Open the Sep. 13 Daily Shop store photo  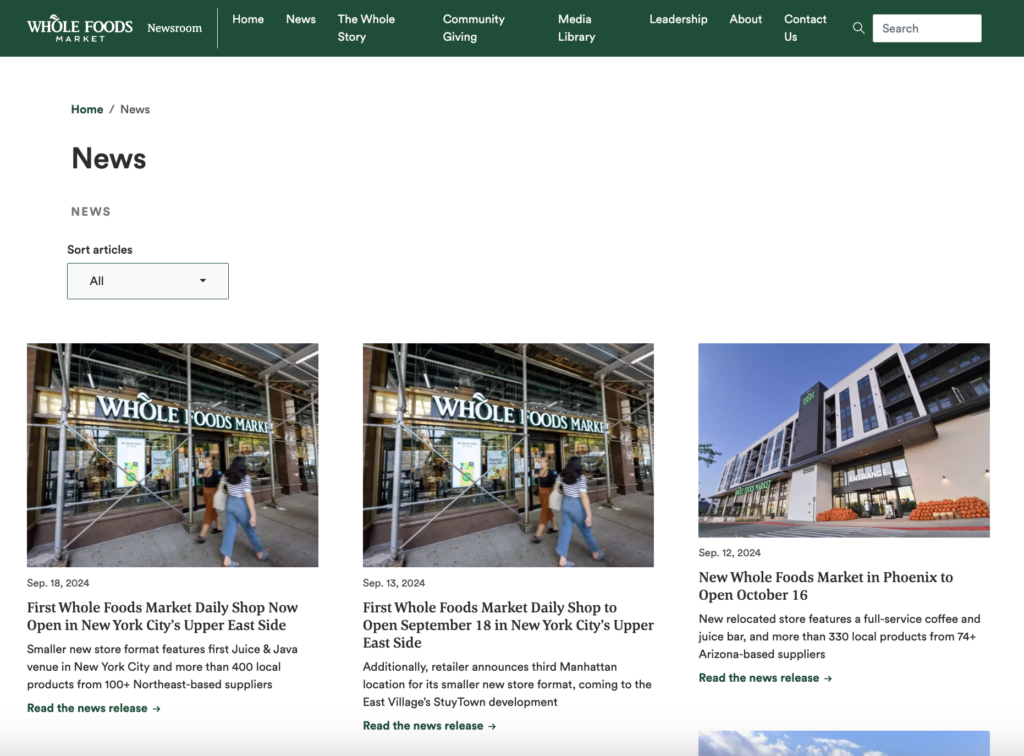pyautogui.click(x=508, y=455)
